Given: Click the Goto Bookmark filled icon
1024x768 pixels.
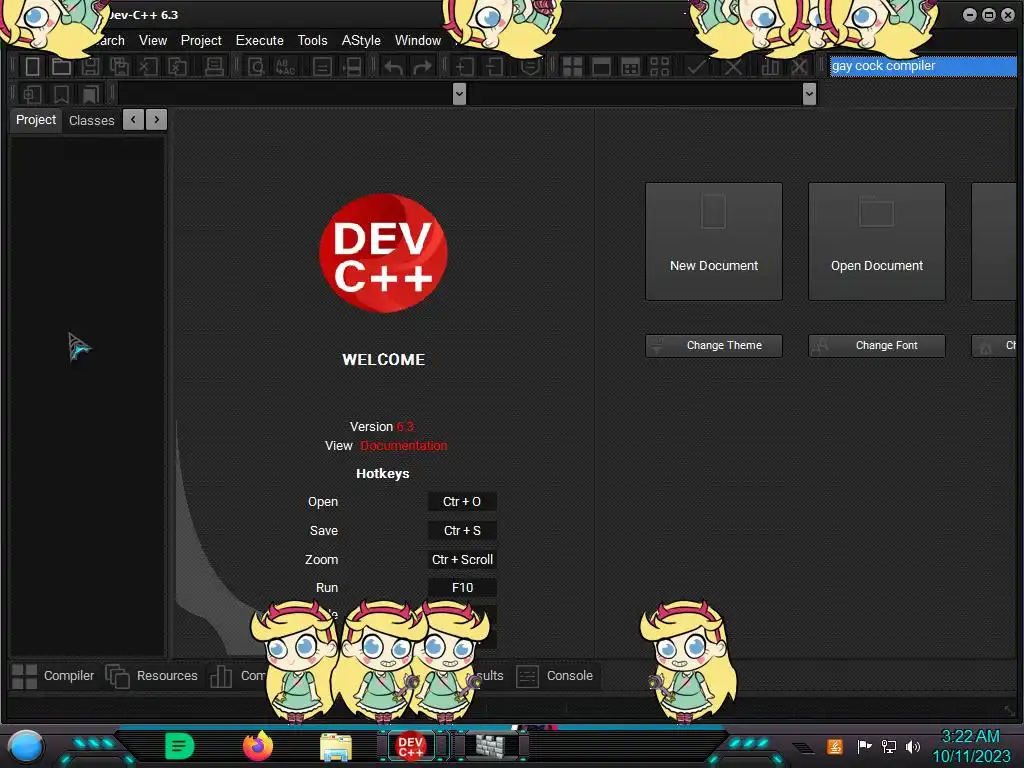Looking at the screenshot, I should [x=90, y=95].
